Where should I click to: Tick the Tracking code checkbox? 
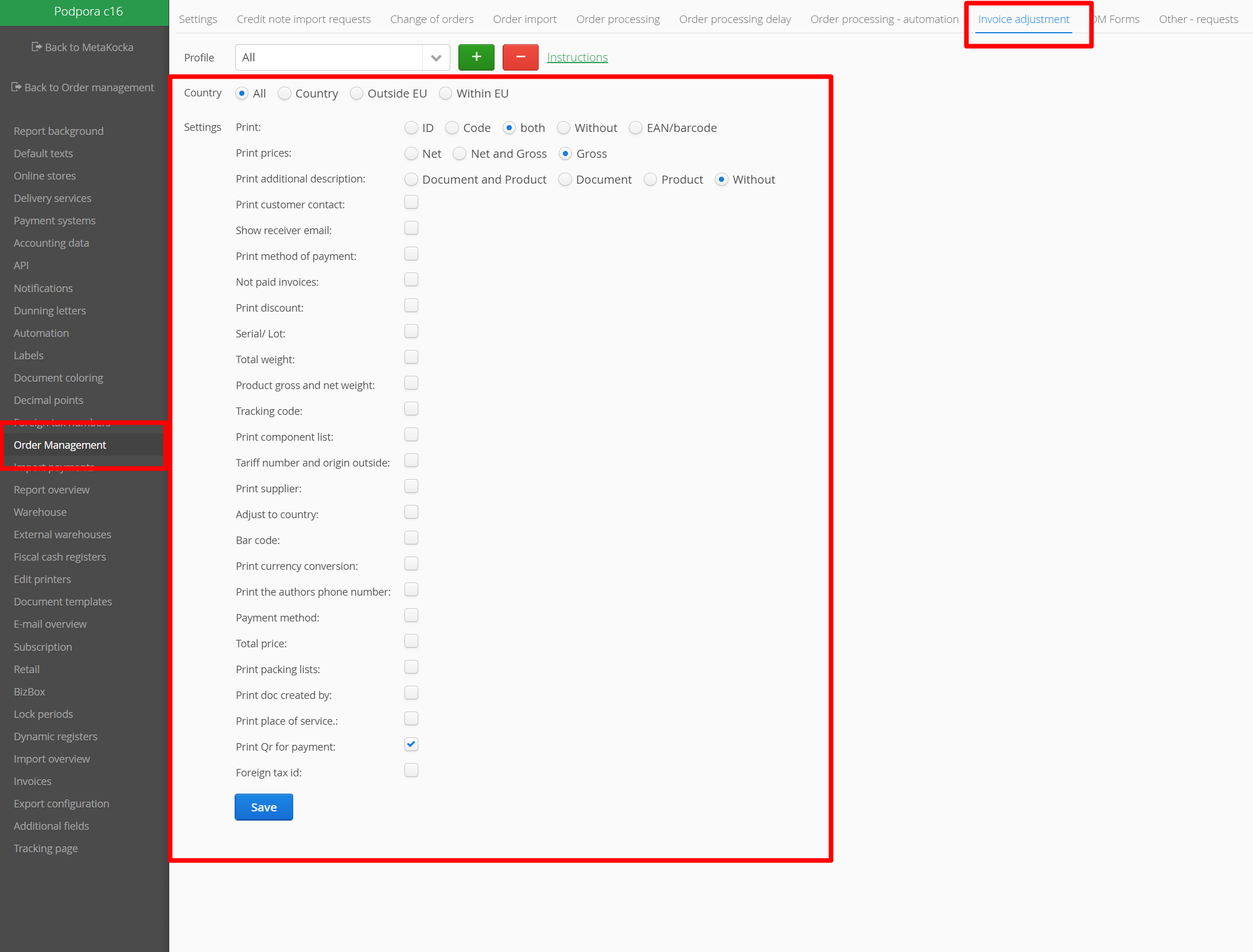(x=411, y=409)
